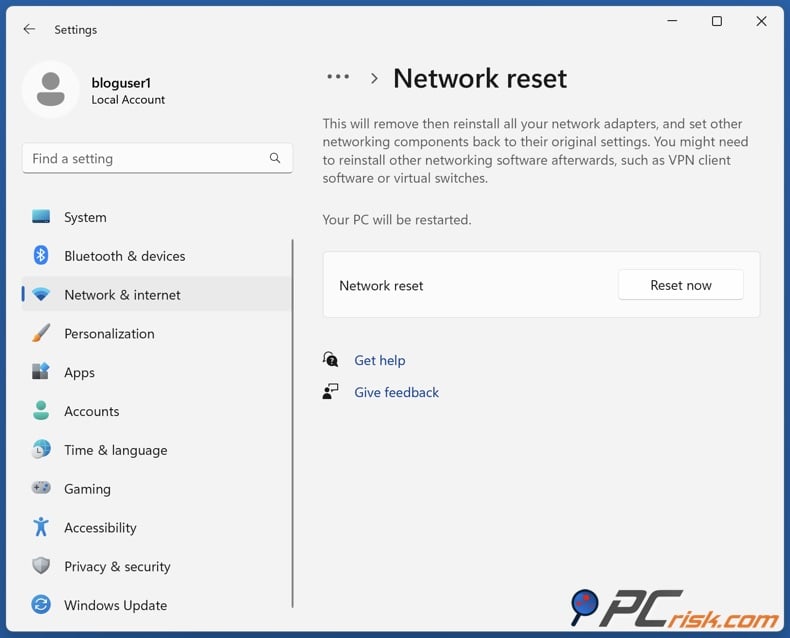
Task: Open Accessibility settings category
Action: pyautogui.click(x=156, y=528)
